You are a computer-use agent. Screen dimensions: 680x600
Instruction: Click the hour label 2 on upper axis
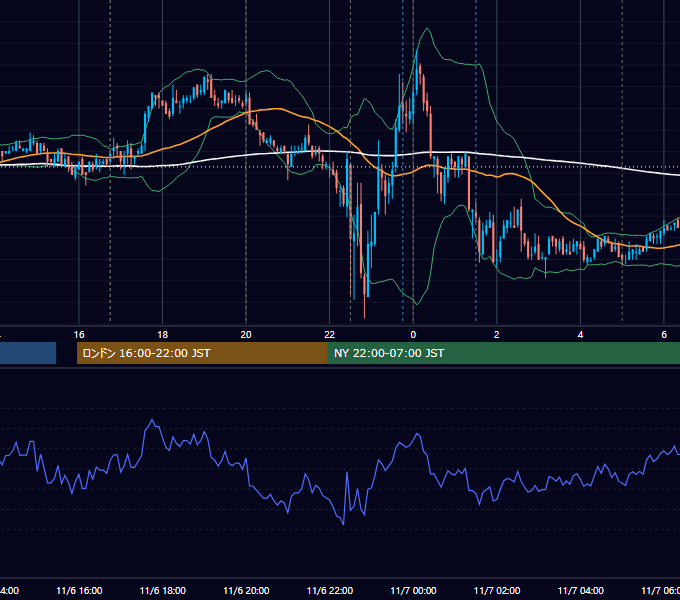[497, 335]
